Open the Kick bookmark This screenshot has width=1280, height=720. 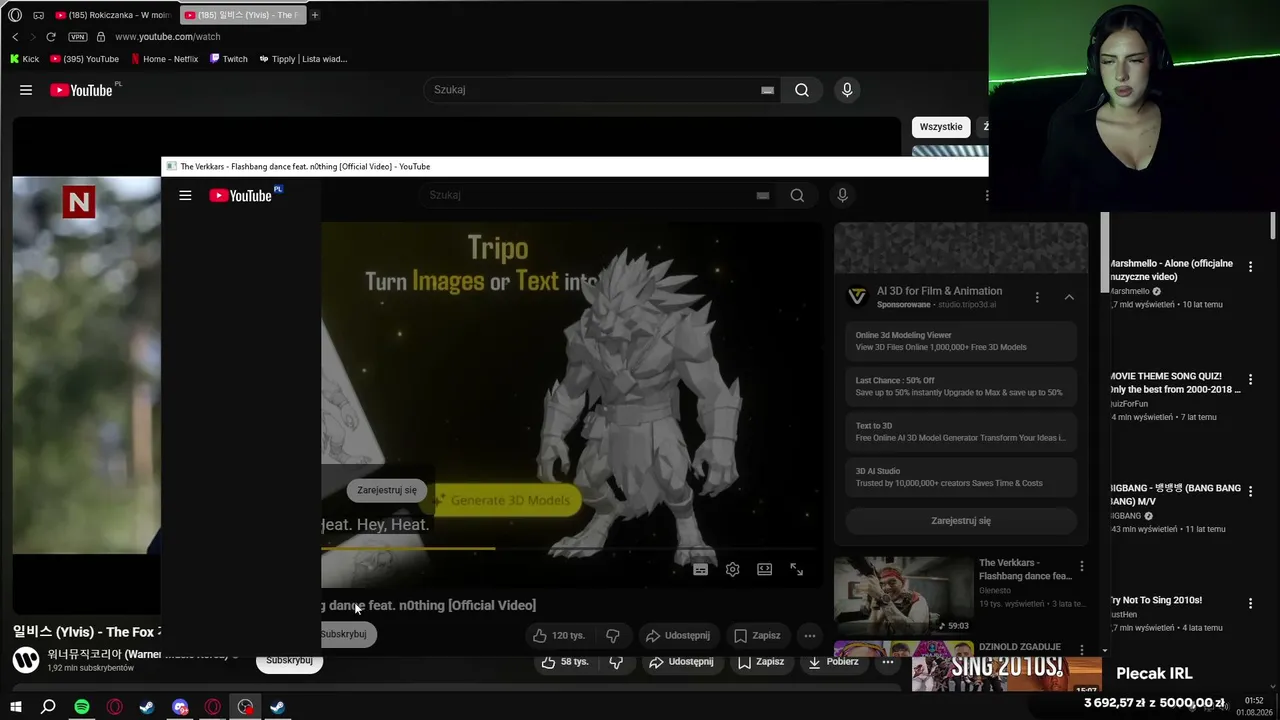(25, 59)
